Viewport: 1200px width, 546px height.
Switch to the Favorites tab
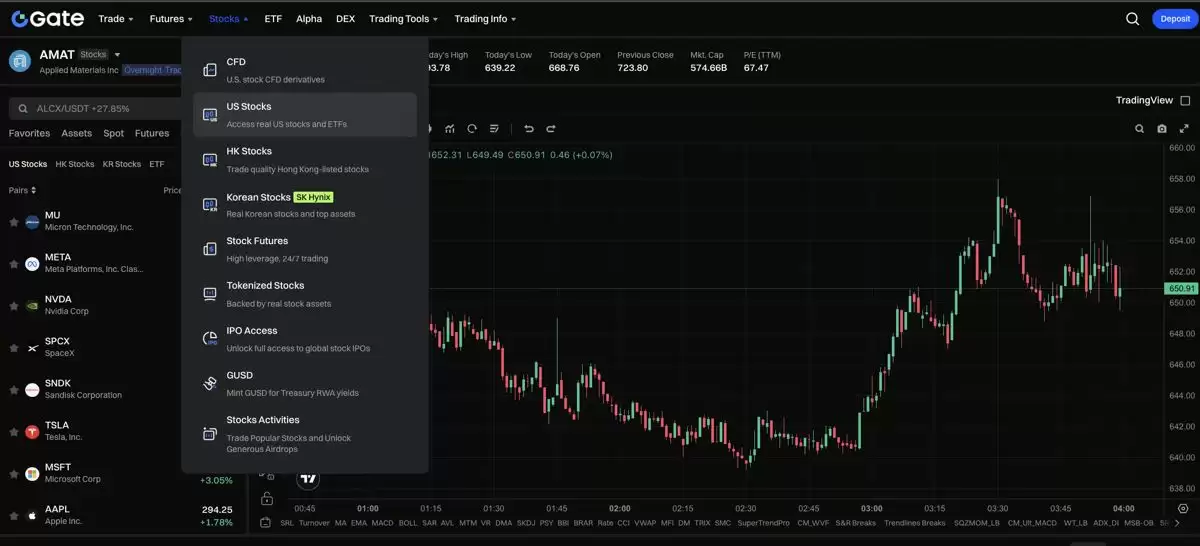[29, 133]
